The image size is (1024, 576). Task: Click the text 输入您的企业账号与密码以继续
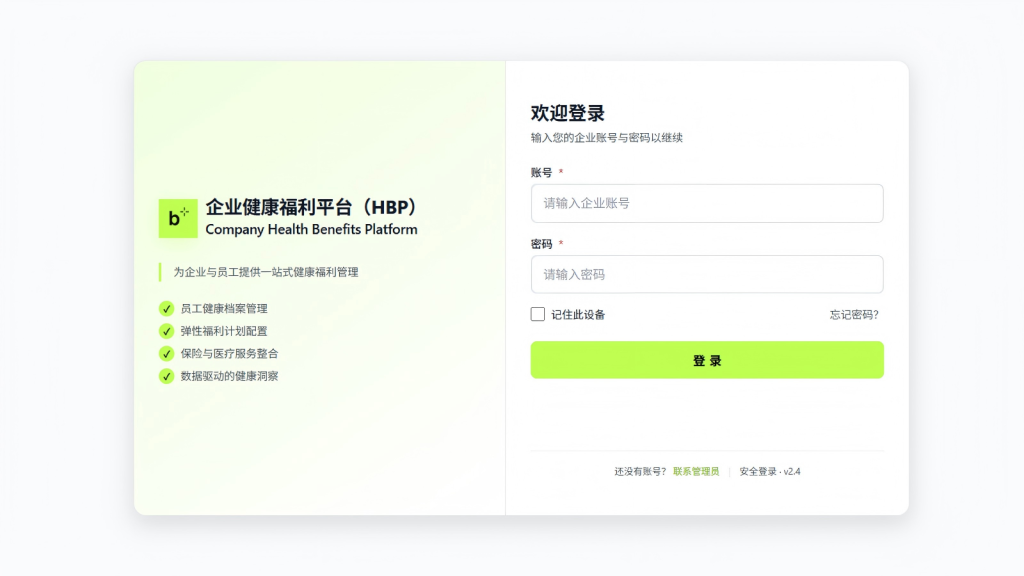[x=607, y=138]
